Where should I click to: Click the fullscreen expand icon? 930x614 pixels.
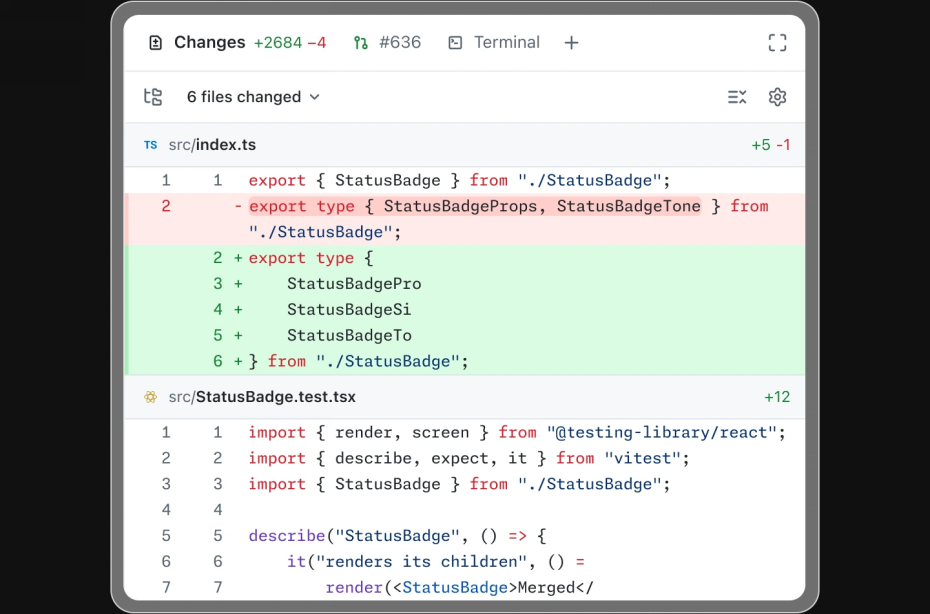[777, 43]
